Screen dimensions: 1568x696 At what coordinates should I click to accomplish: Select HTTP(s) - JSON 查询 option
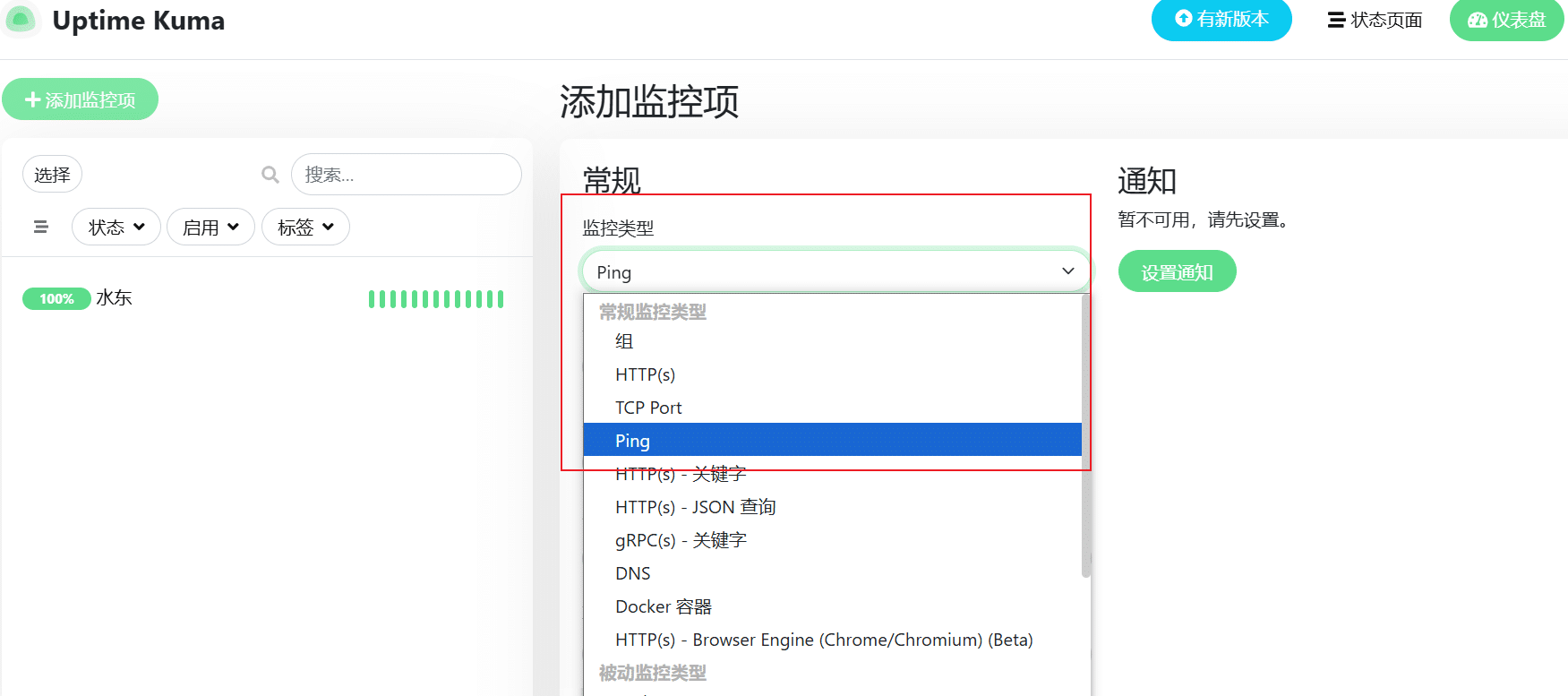pos(832,507)
